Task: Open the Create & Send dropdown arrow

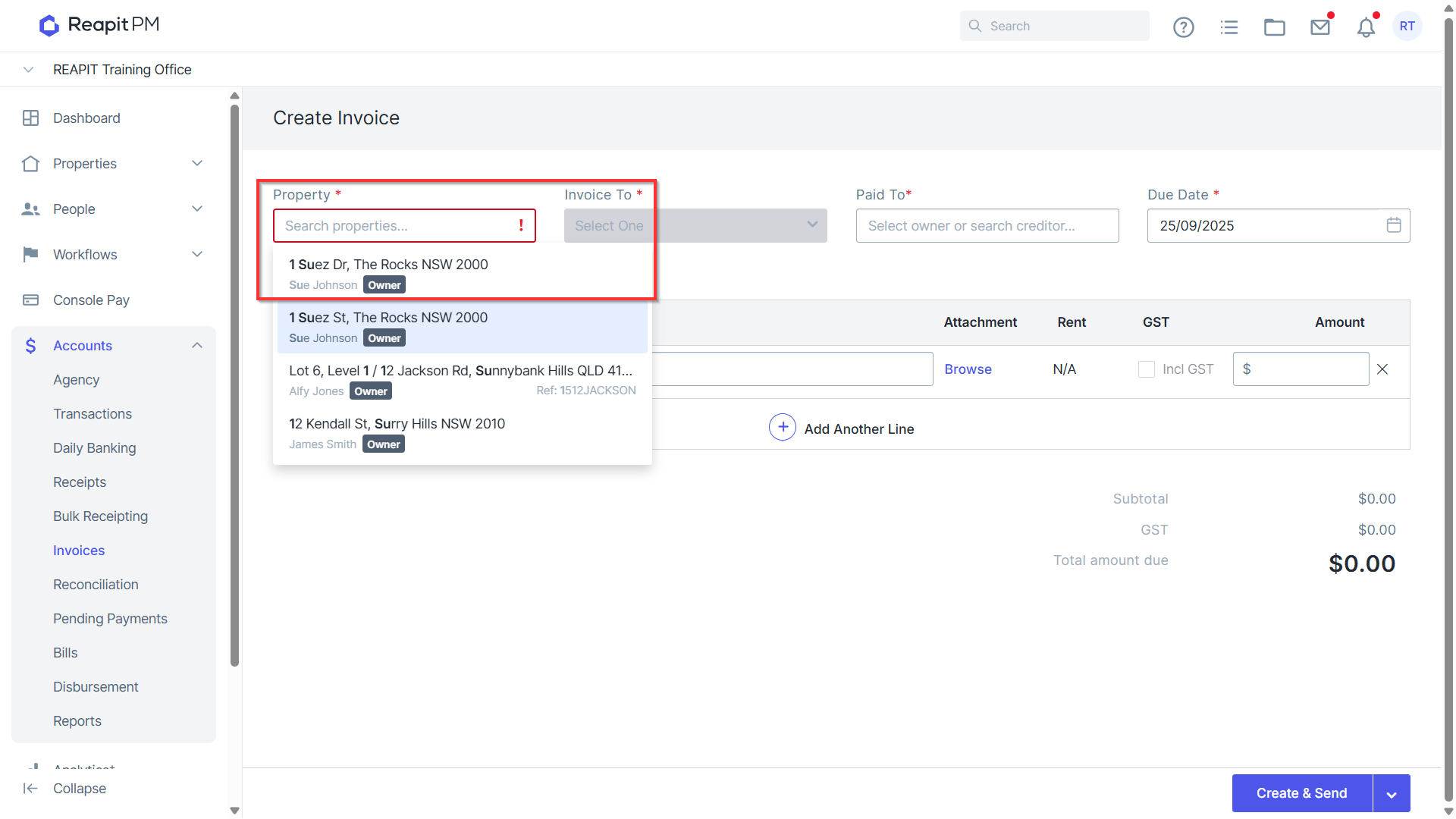Action: (1392, 793)
